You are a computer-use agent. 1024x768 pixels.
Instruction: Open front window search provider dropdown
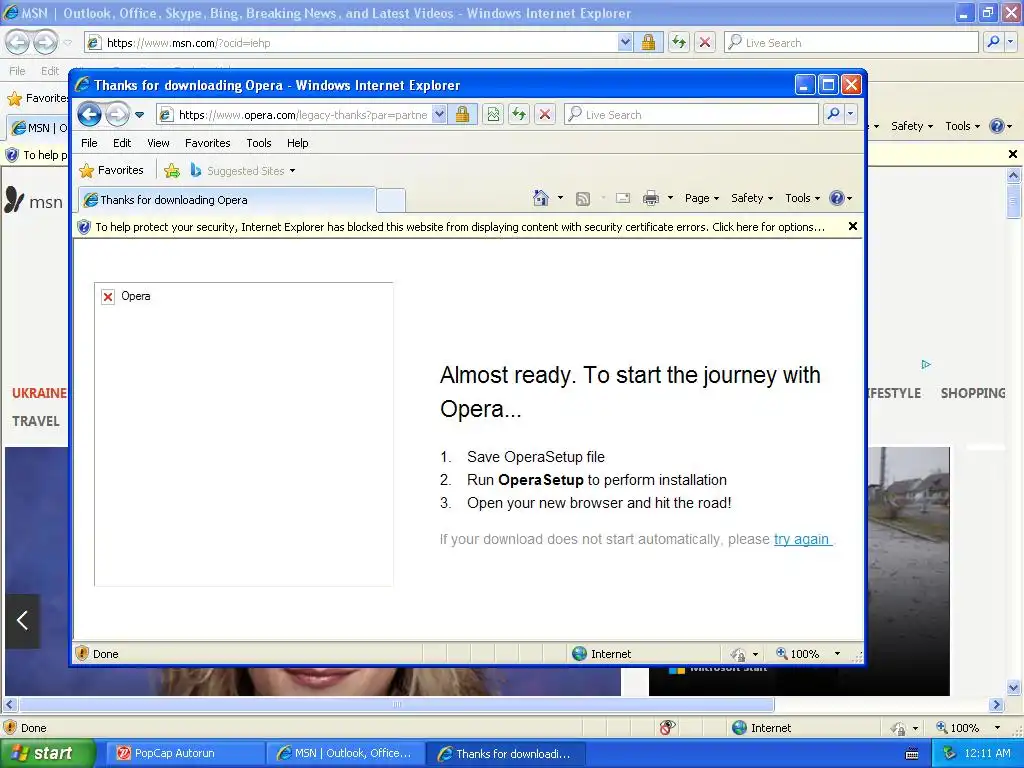(x=850, y=115)
